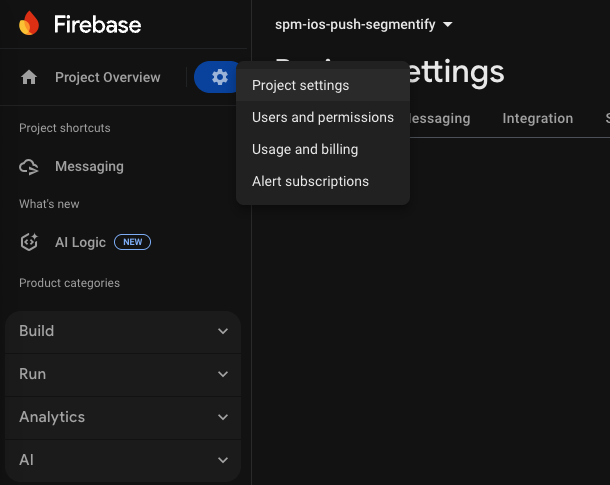Screen dimensions: 610x485
Task: Expand the Build category chevron
Action: (223, 331)
